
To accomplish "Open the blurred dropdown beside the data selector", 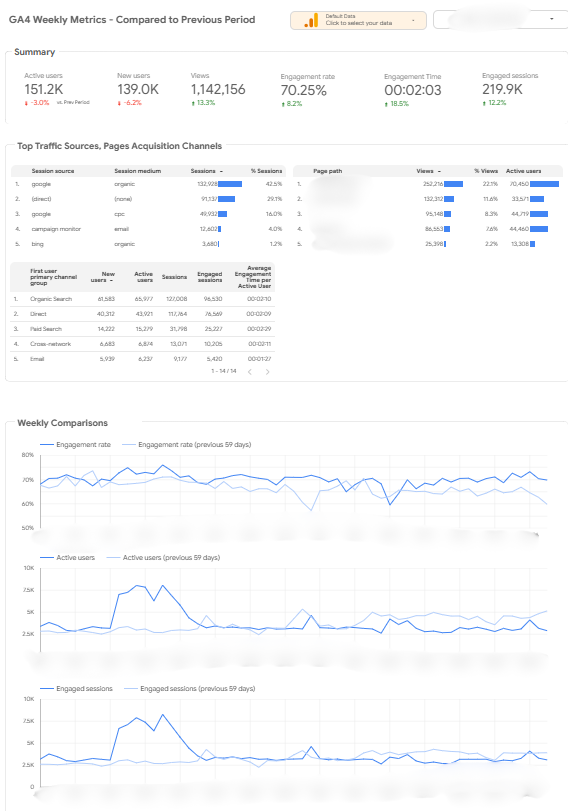I will click(x=500, y=20).
